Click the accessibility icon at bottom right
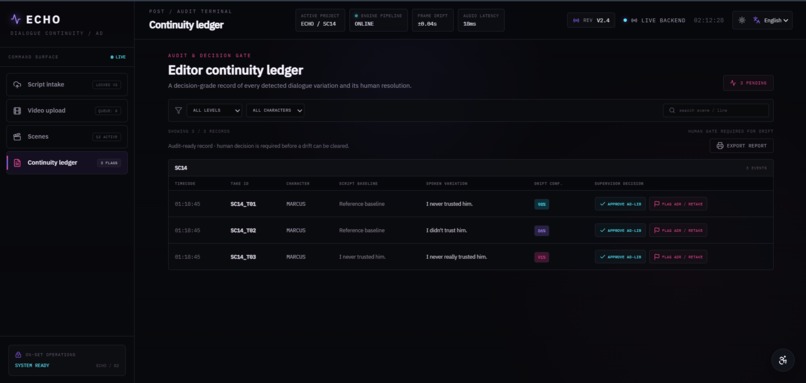The width and height of the screenshot is (806, 383). coord(783,360)
